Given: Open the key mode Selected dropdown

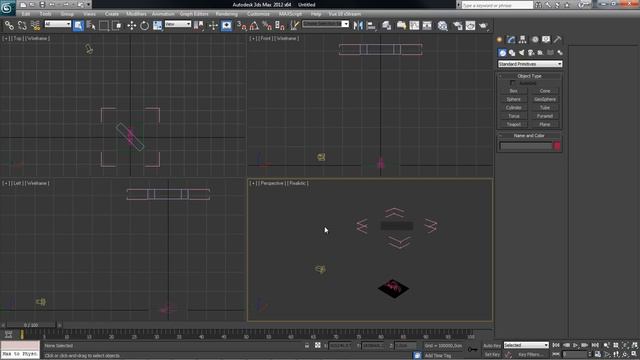Looking at the screenshot, I should [x=526, y=345].
